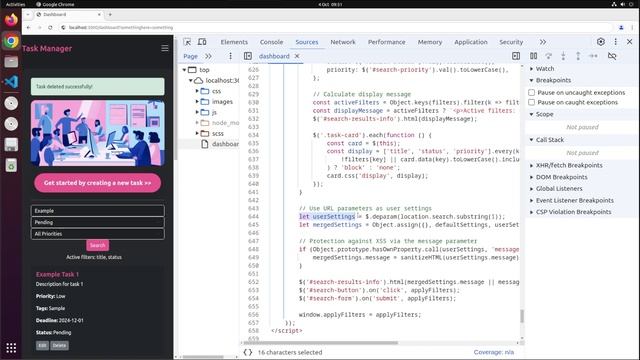Toggle the device toolbar icon

click(x=202, y=42)
